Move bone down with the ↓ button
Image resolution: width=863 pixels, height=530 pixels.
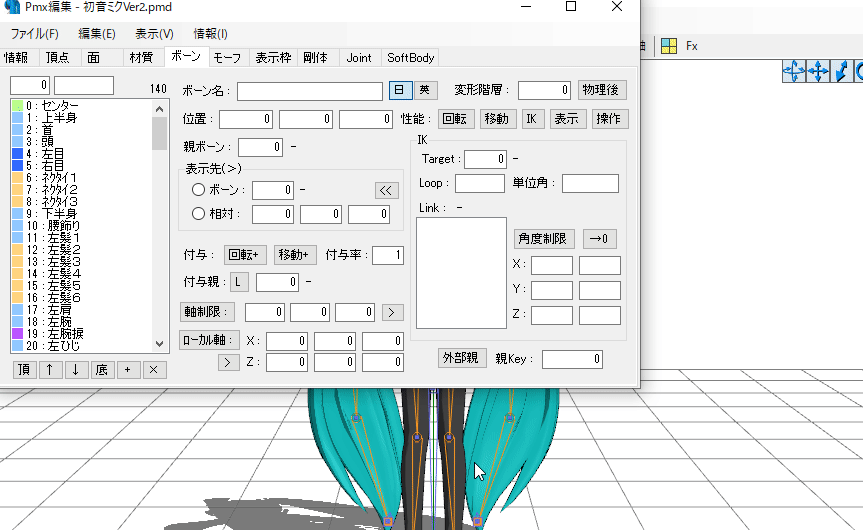[x=76, y=370]
